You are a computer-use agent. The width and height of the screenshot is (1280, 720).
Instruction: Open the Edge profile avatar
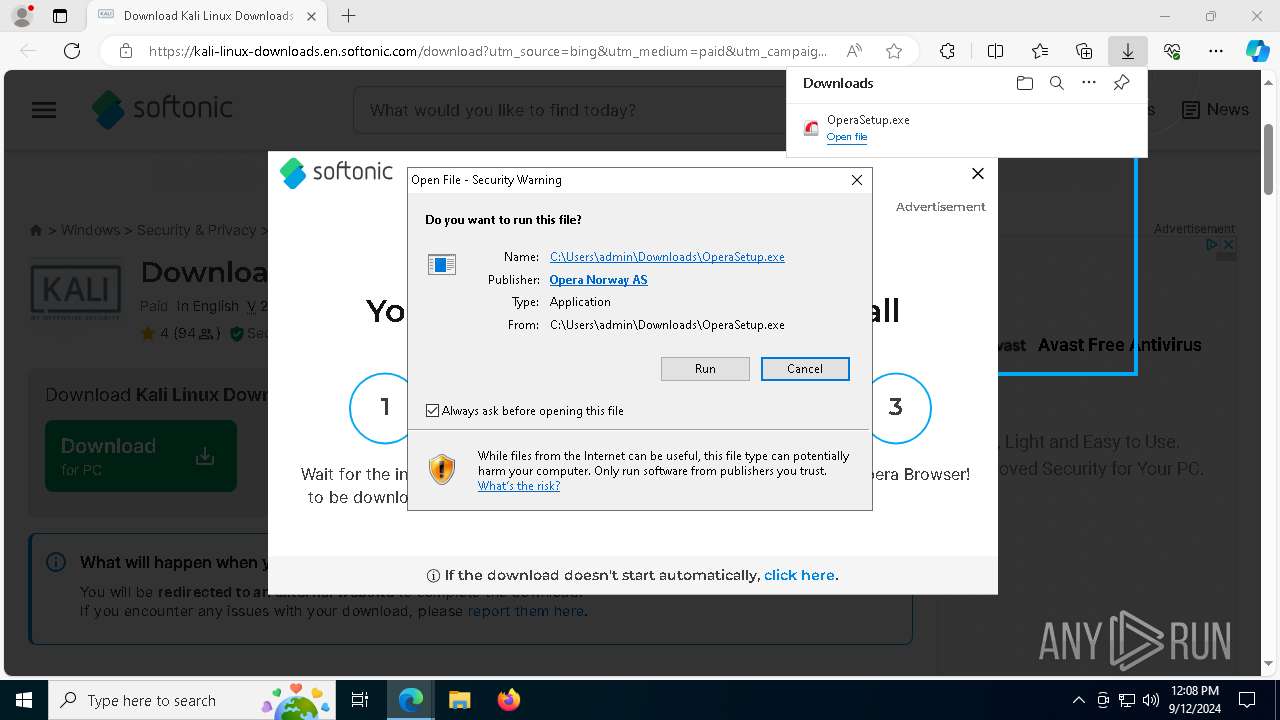click(21, 16)
